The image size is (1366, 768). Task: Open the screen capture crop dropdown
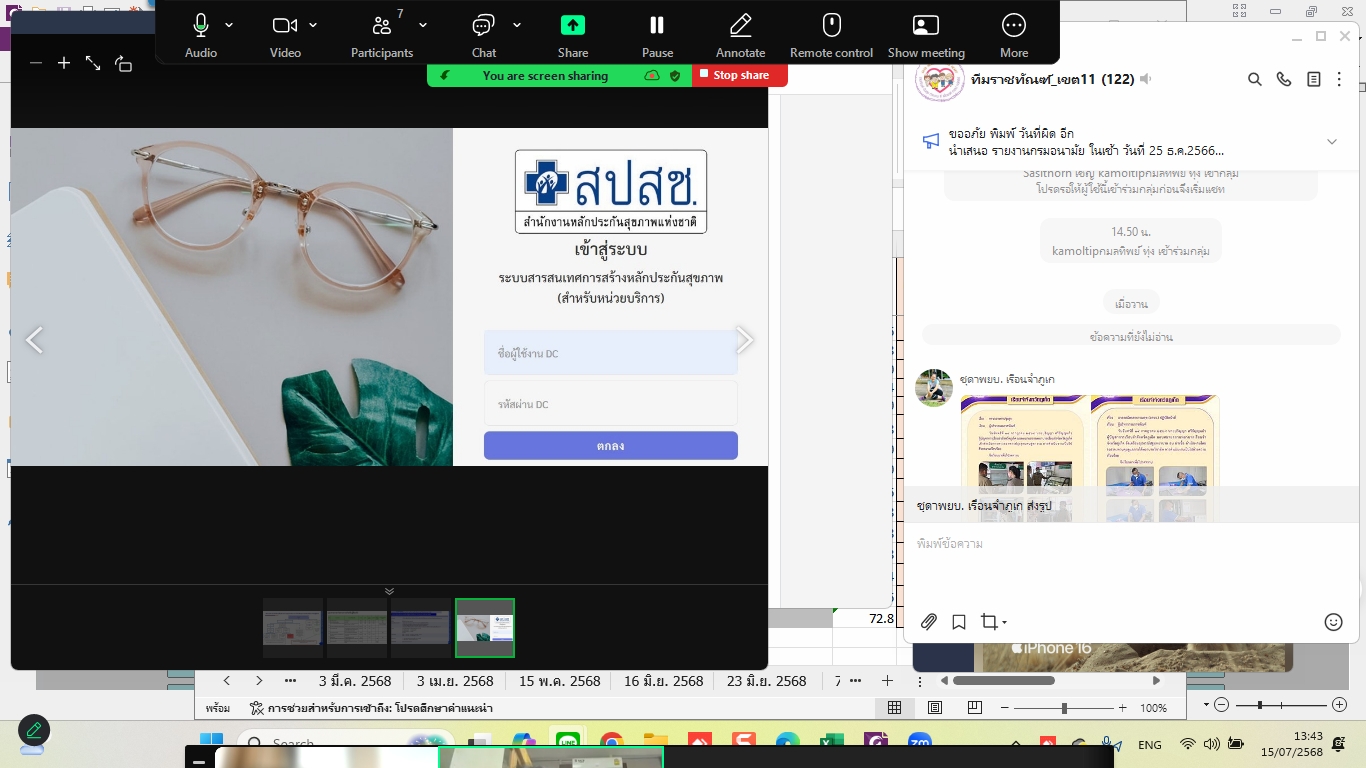tap(994, 622)
